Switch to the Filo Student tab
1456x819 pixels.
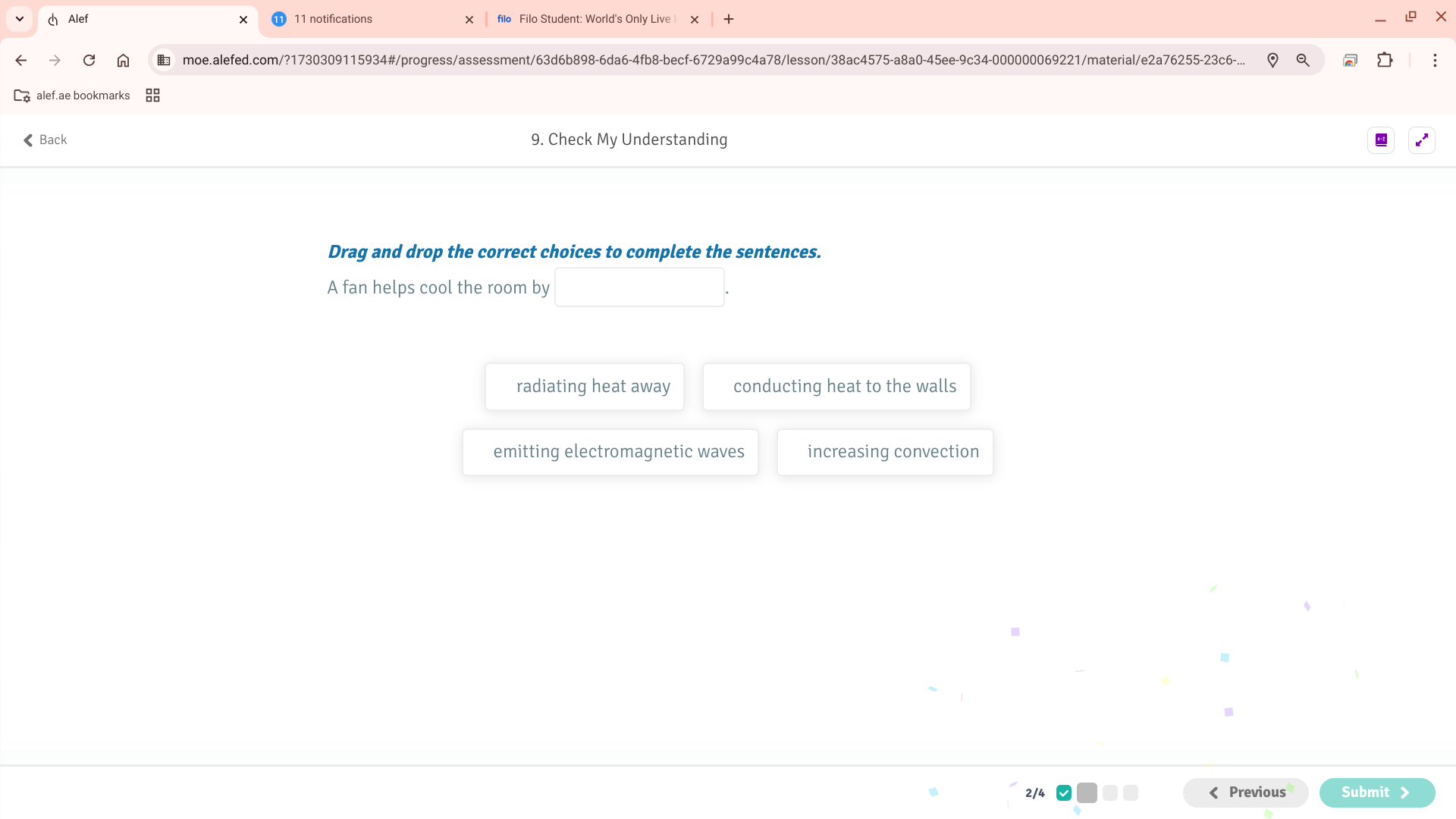click(x=591, y=19)
